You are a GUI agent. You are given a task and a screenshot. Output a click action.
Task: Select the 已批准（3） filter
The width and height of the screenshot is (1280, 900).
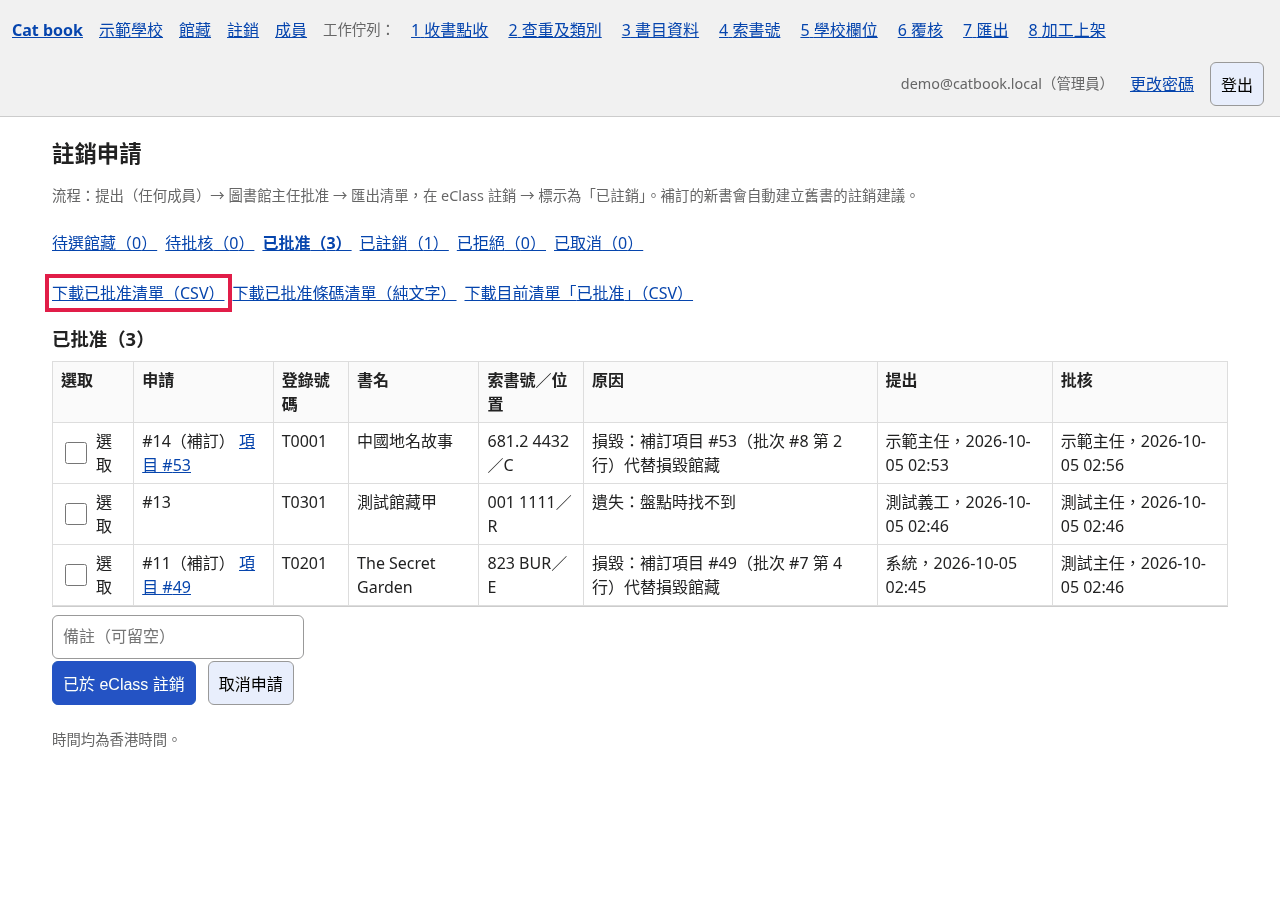(x=307, y=243)
